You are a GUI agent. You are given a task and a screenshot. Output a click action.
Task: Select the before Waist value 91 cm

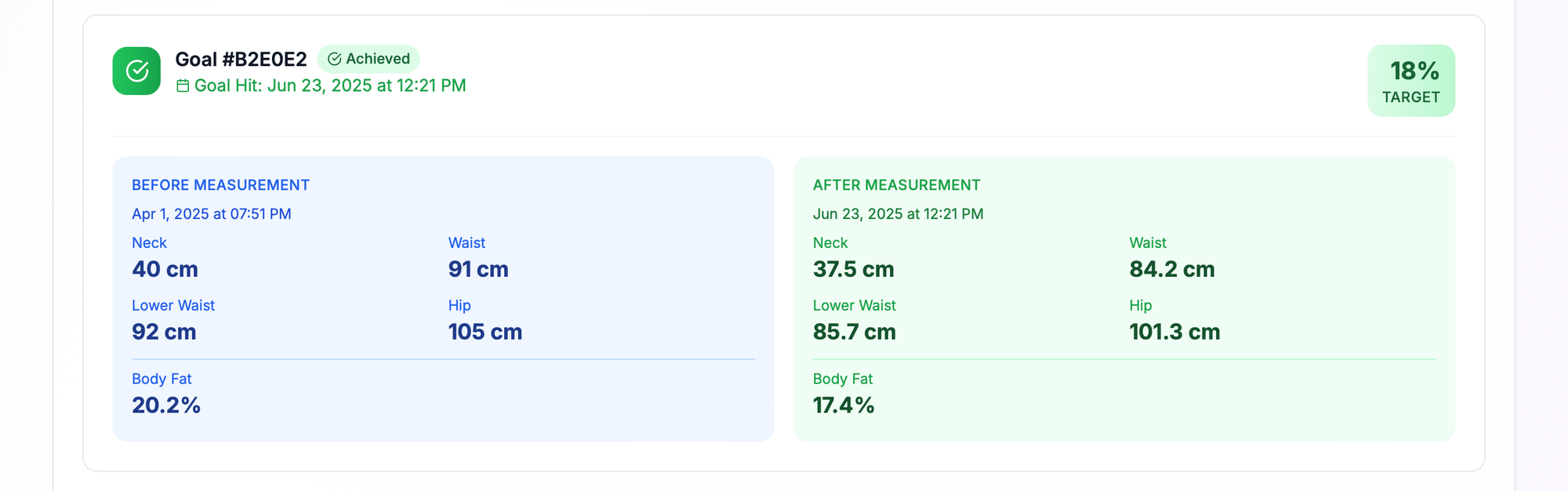coord(478,269)
